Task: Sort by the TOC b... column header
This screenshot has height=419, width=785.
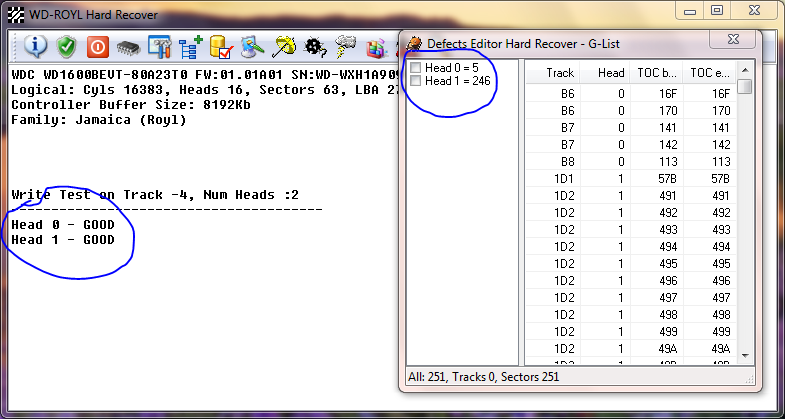Action: point(656,73)
